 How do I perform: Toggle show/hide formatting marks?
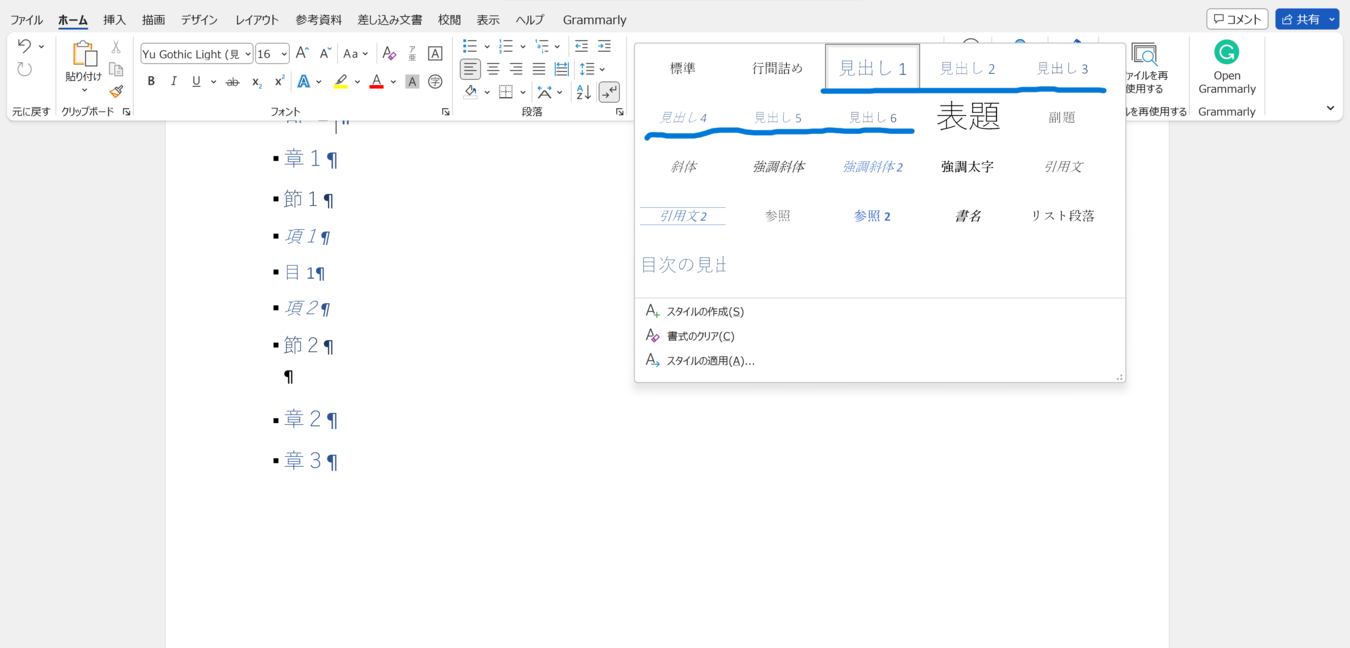coord(609,92)
